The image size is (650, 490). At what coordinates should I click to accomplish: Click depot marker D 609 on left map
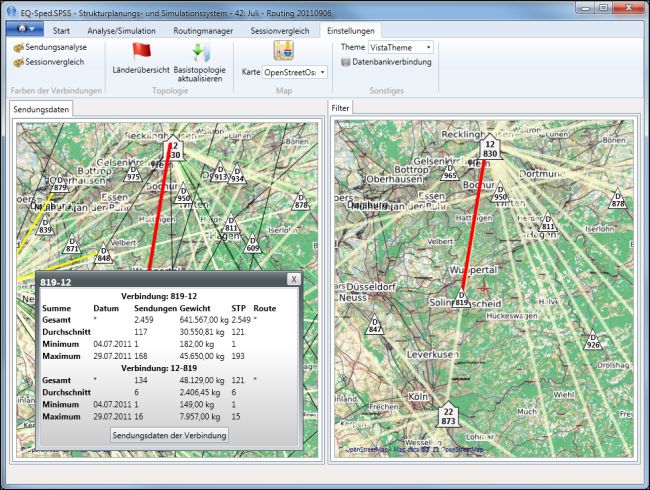[252, 245]
